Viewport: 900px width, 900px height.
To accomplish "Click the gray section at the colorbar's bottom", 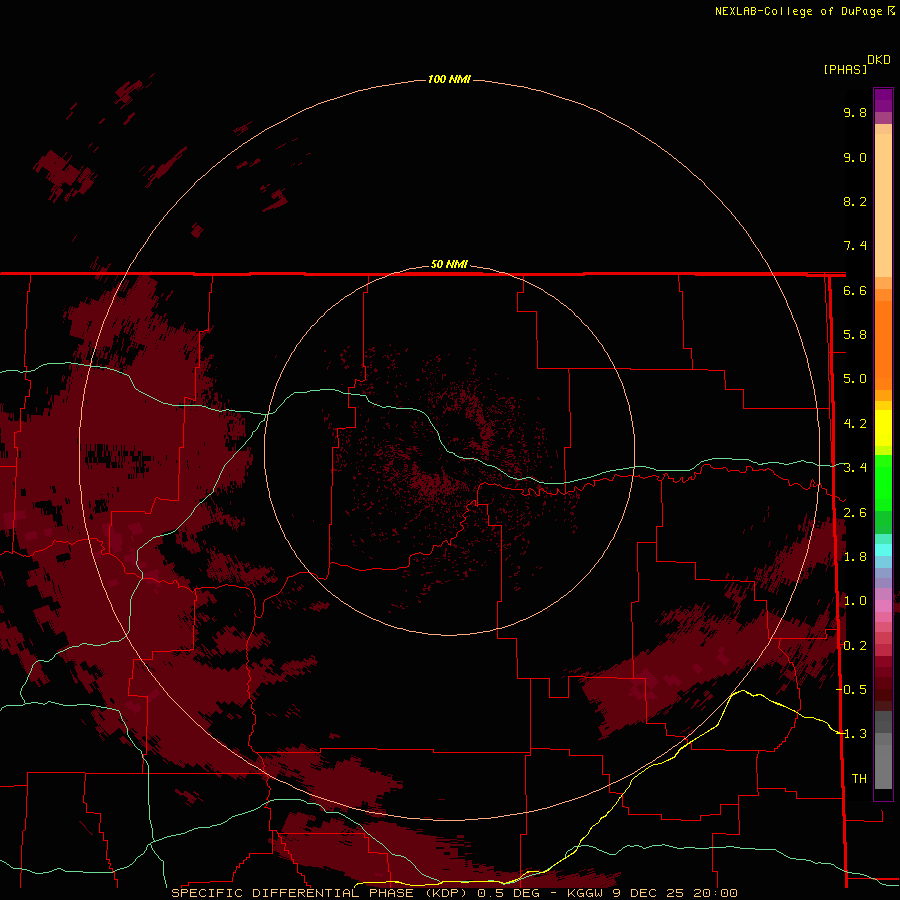I will click(x=883, y=751).
